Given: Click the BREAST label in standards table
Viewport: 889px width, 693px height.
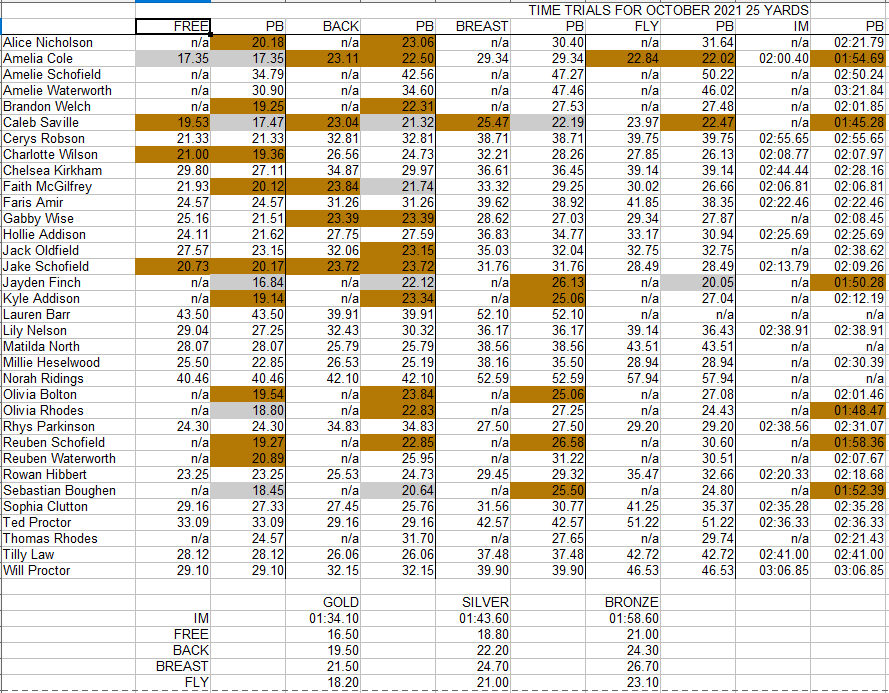Looking at the screenshot, I should 173,666.
